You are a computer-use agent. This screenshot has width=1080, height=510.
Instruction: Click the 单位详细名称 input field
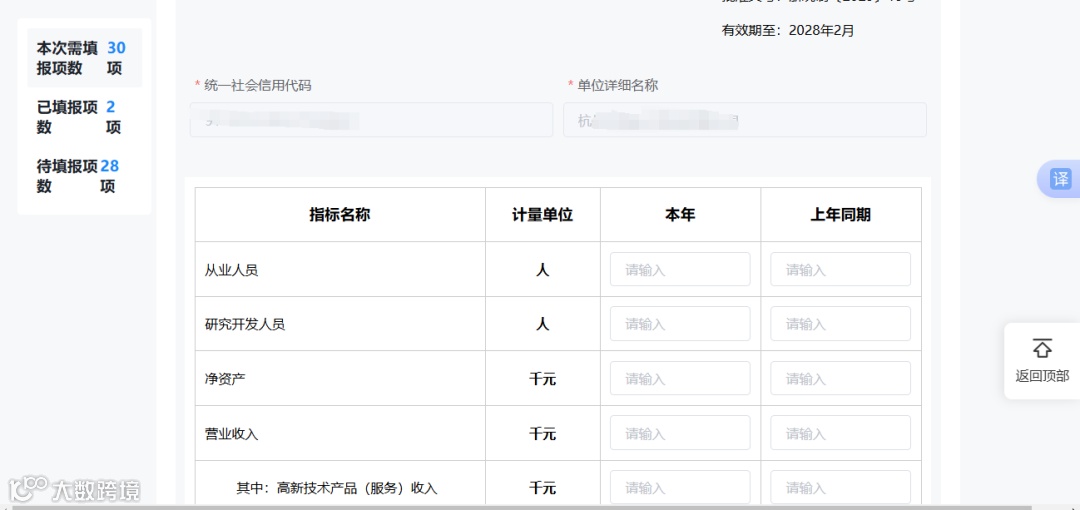[x=745, y=120]
